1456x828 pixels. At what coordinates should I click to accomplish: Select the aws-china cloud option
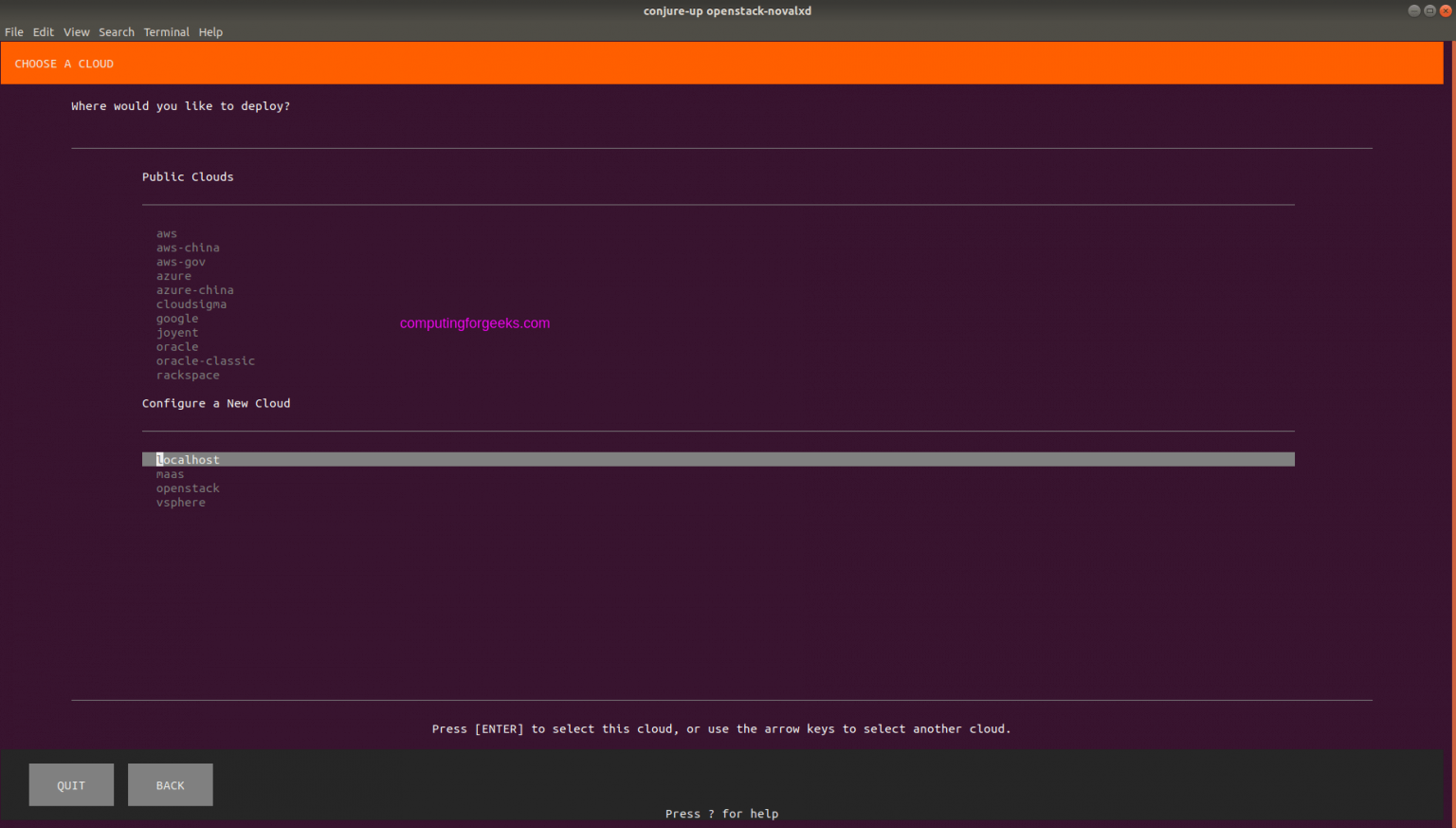click(188, 247)
